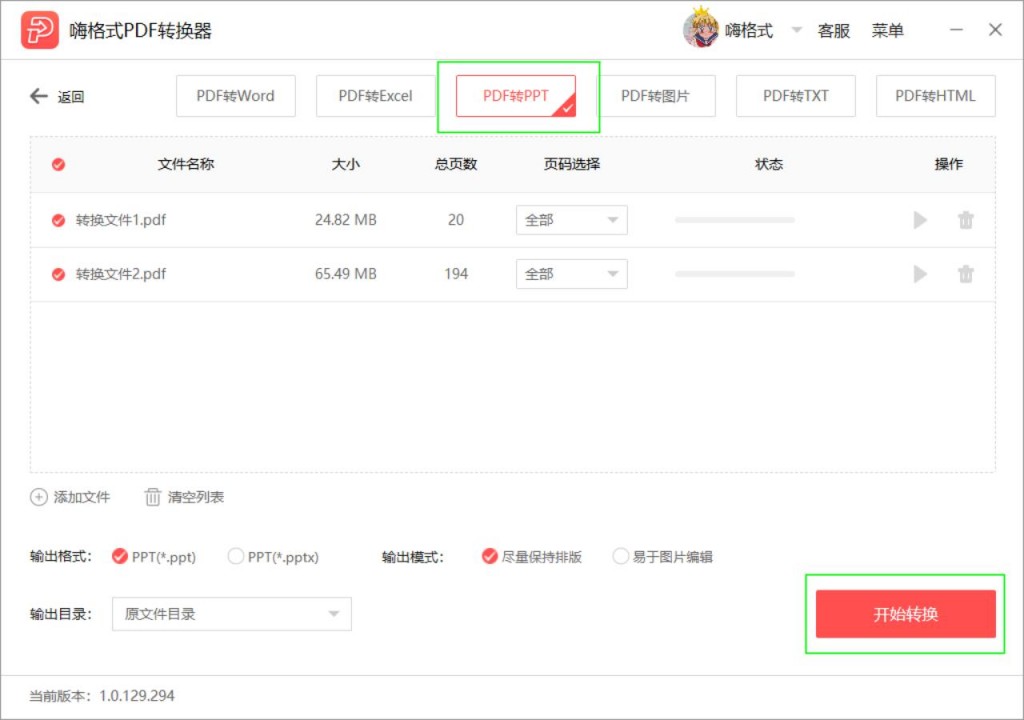The width and height of the screenshot is (1024, 720).
Task: Click the 文件名称 column header
Action: [x=186, y=164]
